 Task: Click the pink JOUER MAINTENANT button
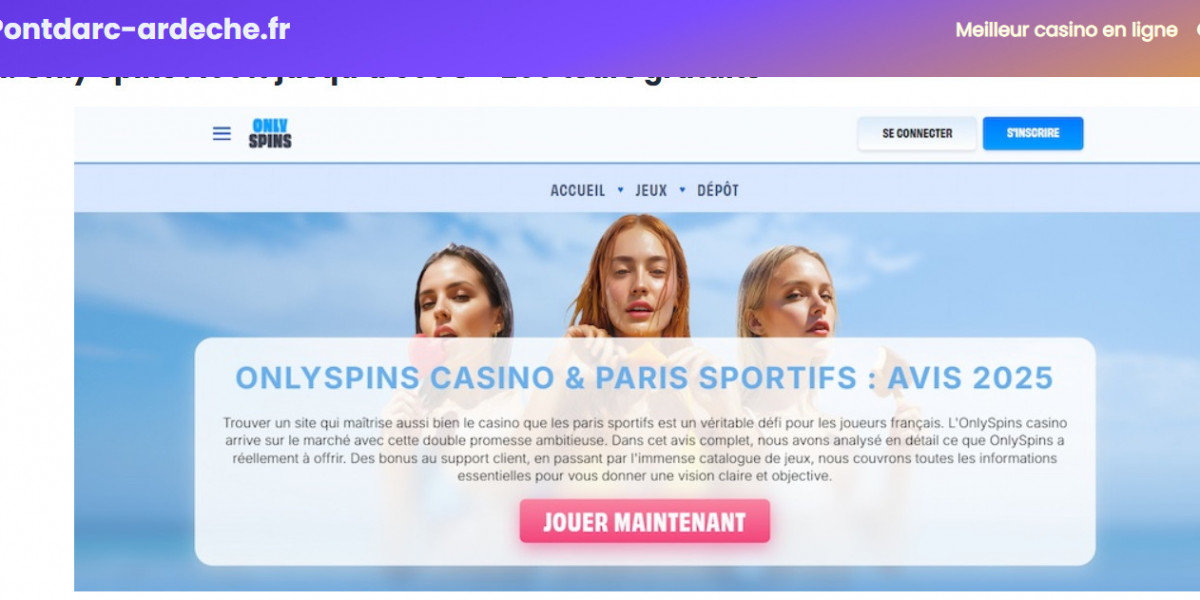(645, 521)
